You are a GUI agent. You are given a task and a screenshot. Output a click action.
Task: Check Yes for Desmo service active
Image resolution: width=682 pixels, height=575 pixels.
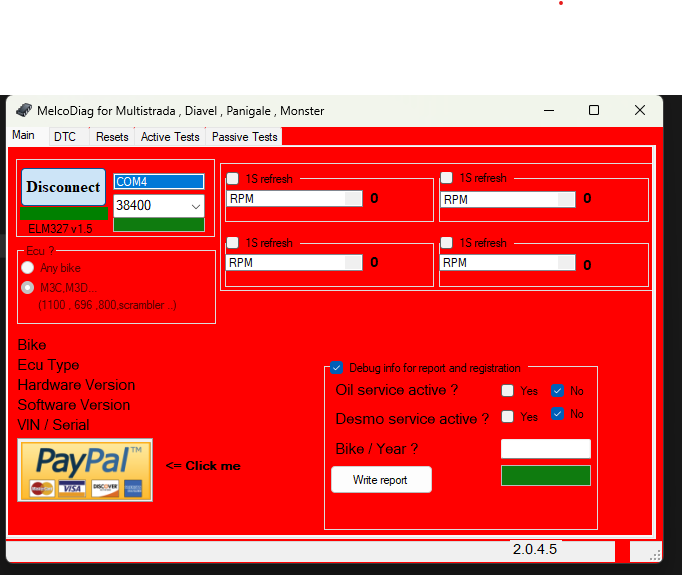coord(507,417)
